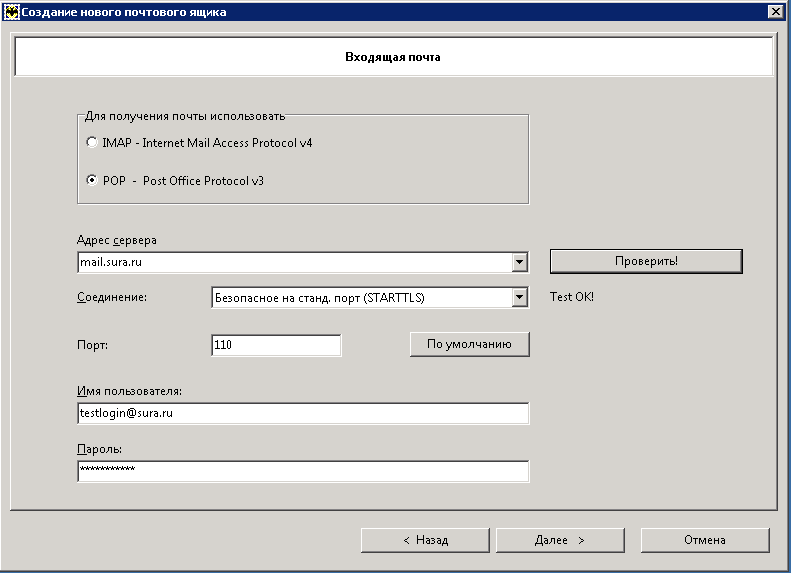Expand the server address dropdown arrow
This screenshot has height=573, width=791.
tap(519, 262)
